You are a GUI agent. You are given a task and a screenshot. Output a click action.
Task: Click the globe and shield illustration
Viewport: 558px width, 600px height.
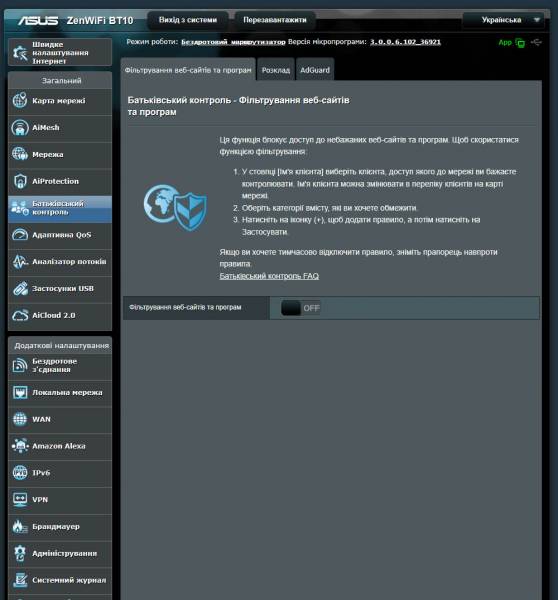pyautogui.click(x=175, y=207)
